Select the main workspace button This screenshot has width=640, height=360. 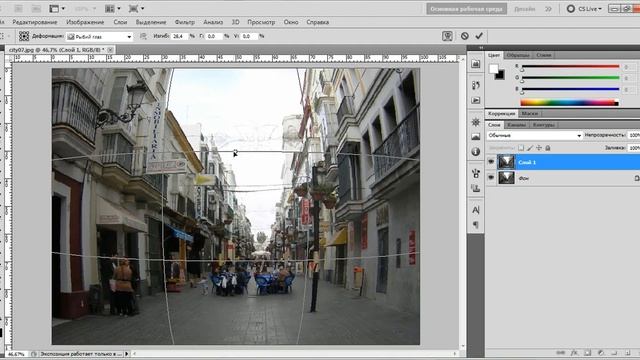tap(467, 9)
